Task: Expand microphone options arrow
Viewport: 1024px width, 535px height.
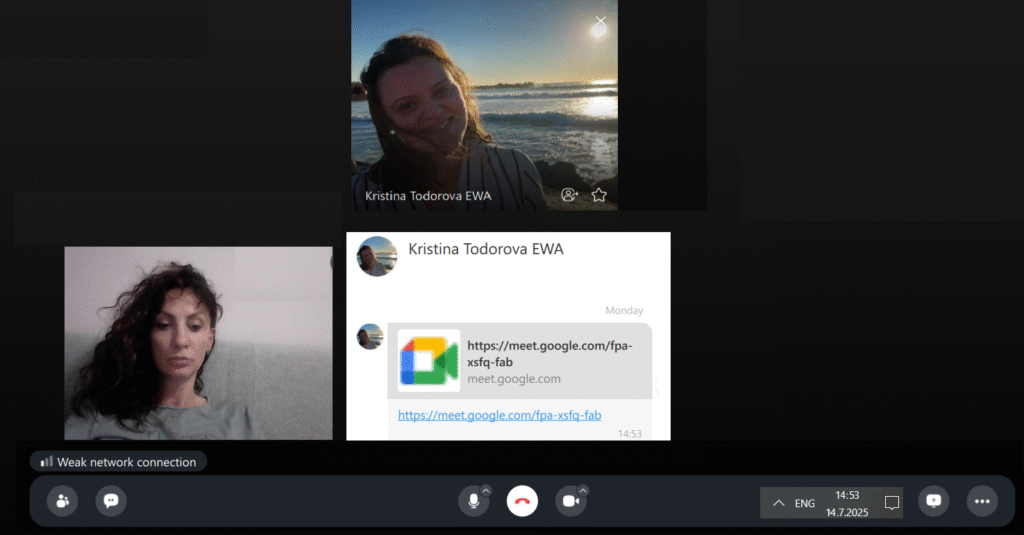Action: 486,491
